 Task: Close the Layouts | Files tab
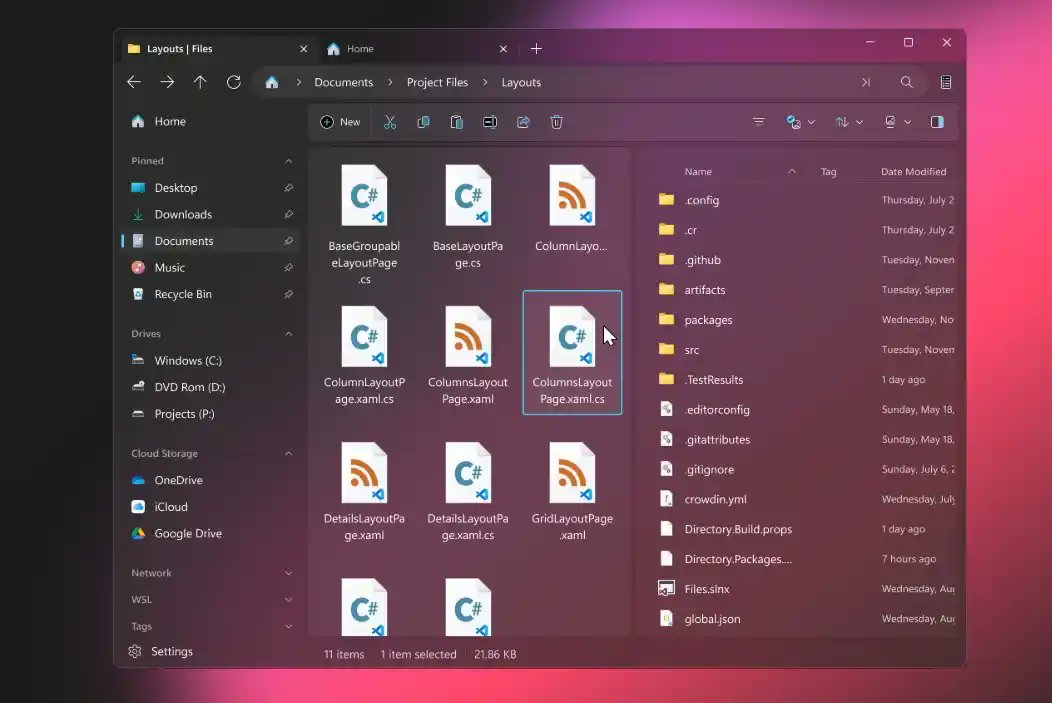click(x=303, y=49)
